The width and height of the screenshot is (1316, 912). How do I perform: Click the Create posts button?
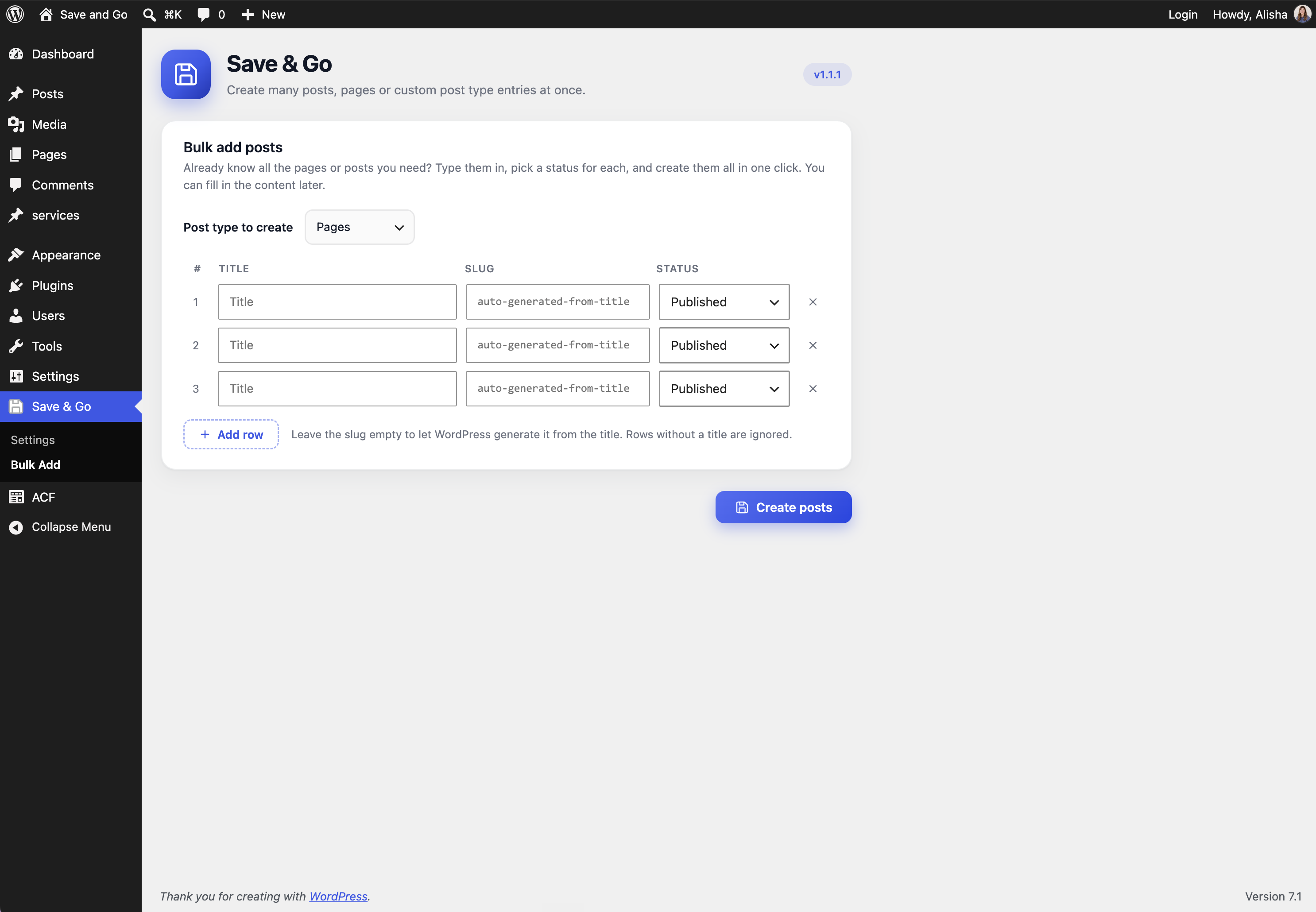[783, 507]
